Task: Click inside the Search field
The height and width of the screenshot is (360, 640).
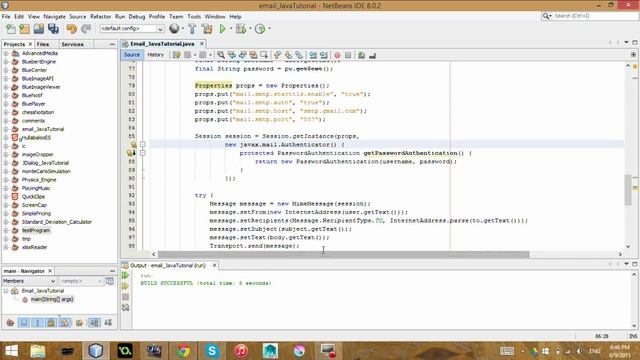Action: 594,16
